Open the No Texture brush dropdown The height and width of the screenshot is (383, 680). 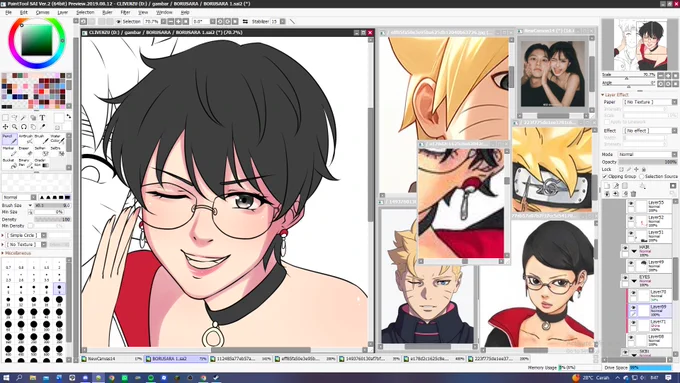pos(26,245)
